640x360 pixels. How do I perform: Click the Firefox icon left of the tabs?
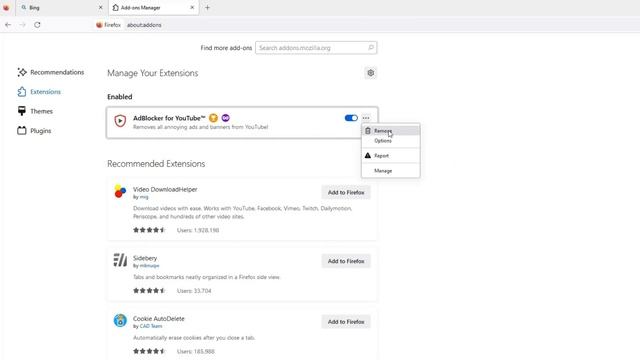pos(6,7)
